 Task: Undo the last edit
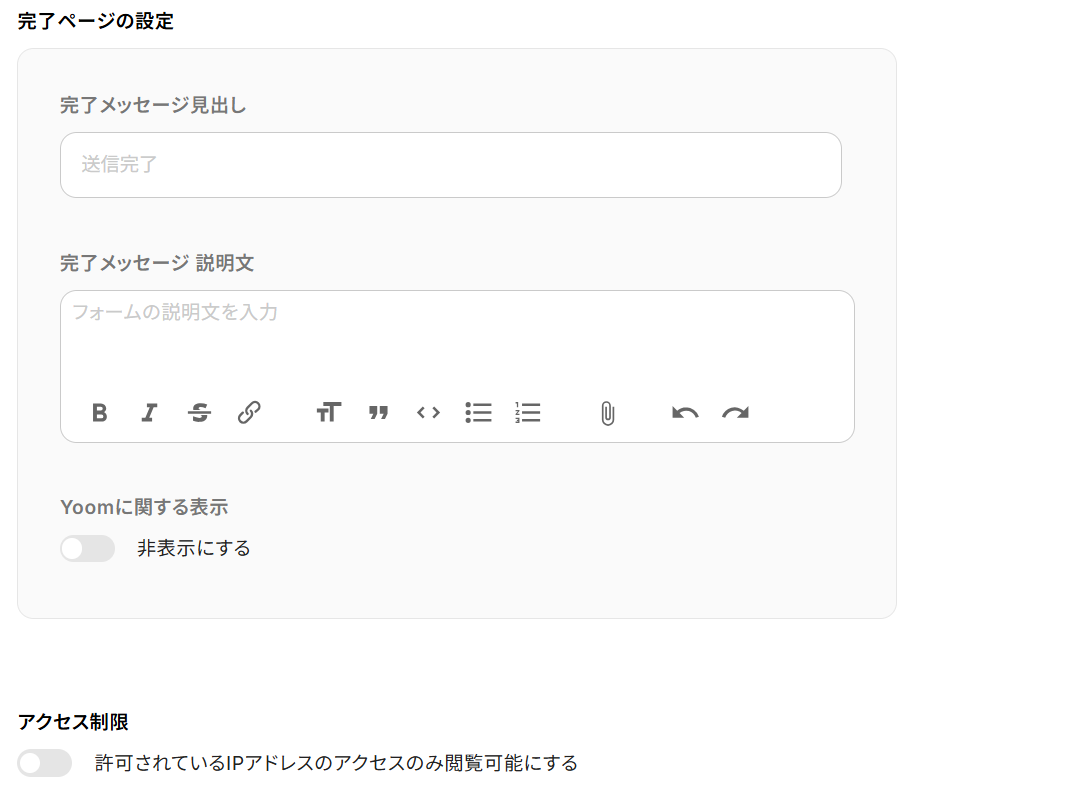click(685, 413)
